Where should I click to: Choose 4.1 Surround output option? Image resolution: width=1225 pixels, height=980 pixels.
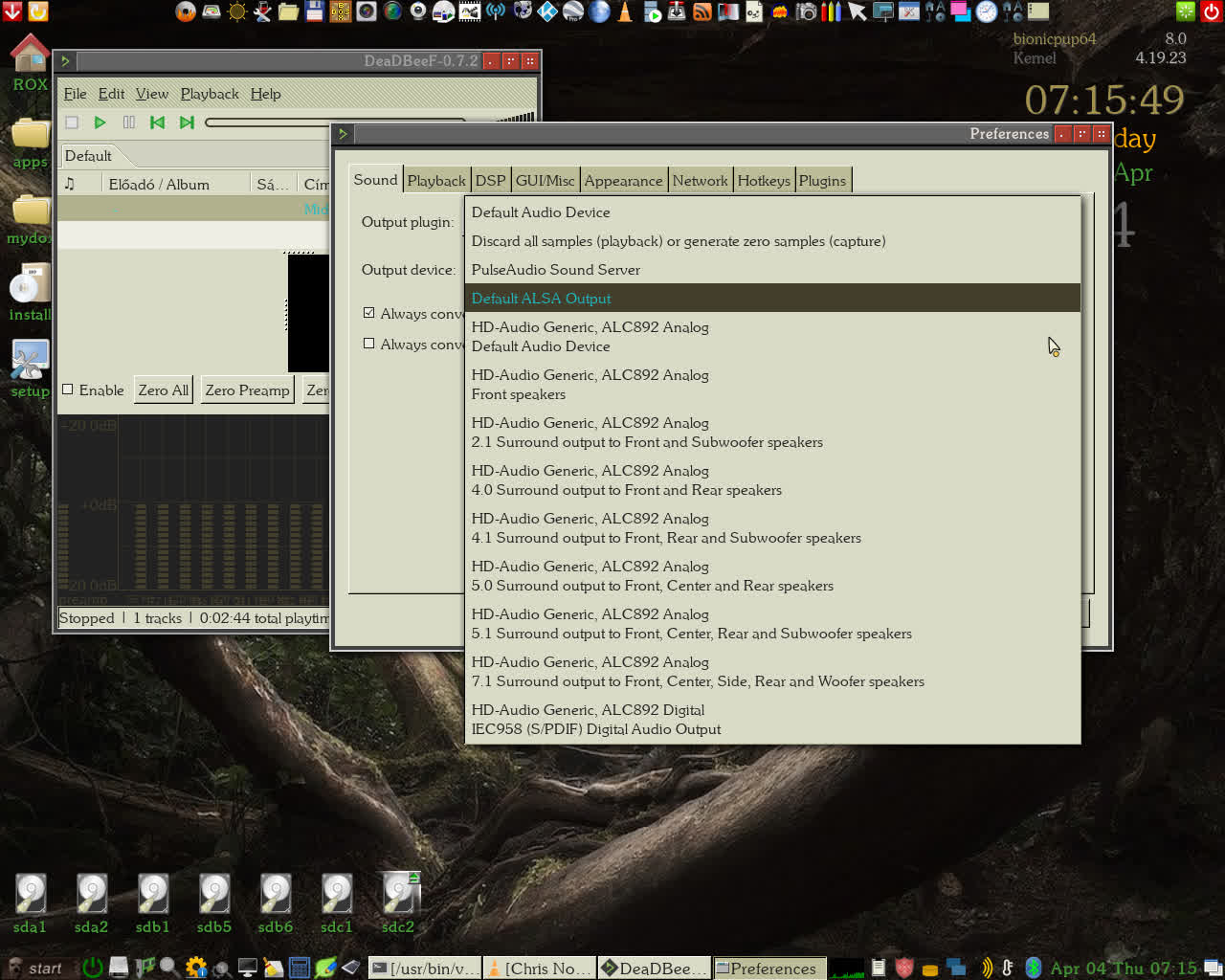coord(772,528)
